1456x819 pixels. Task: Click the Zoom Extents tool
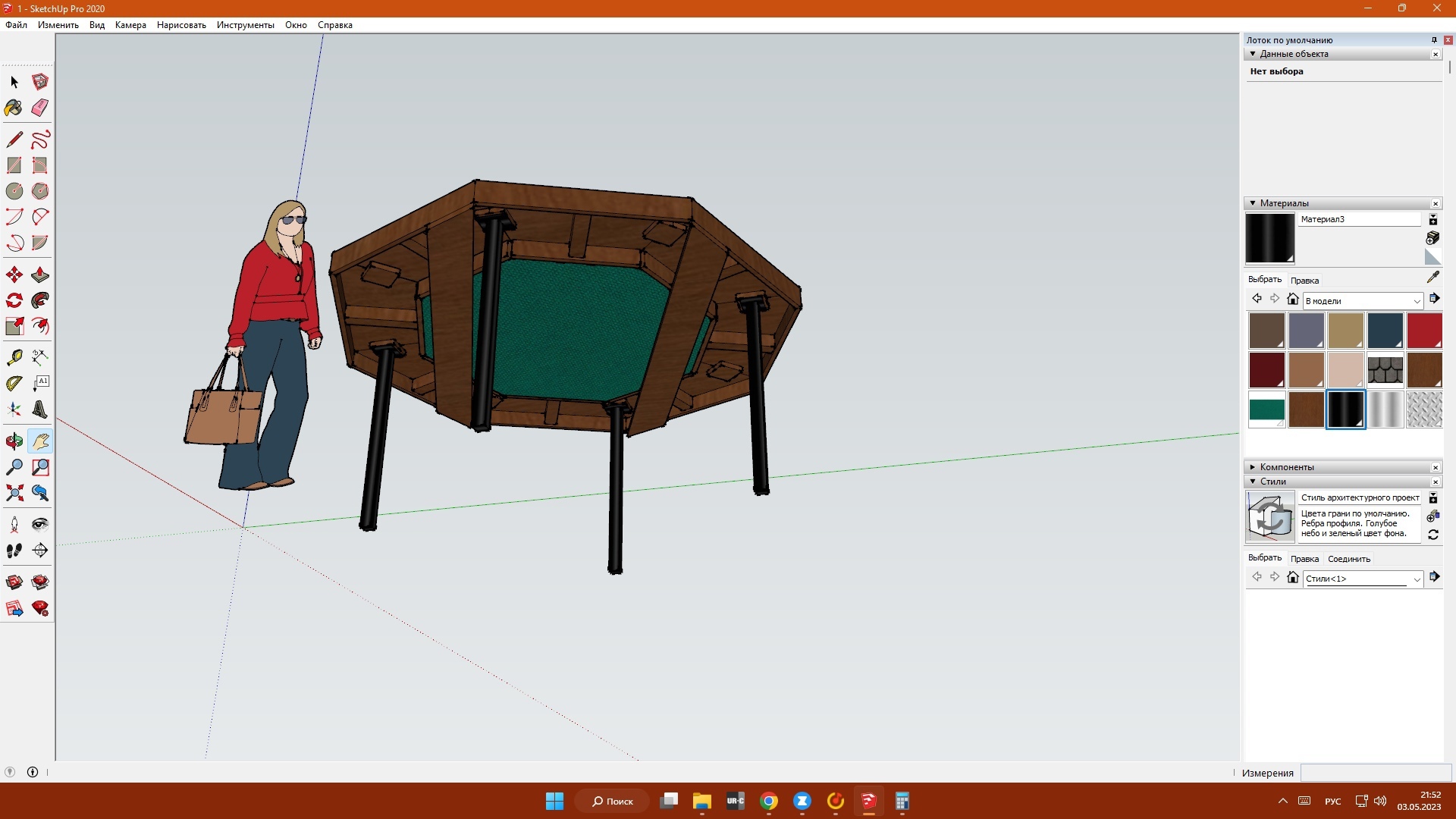(14, 494)
